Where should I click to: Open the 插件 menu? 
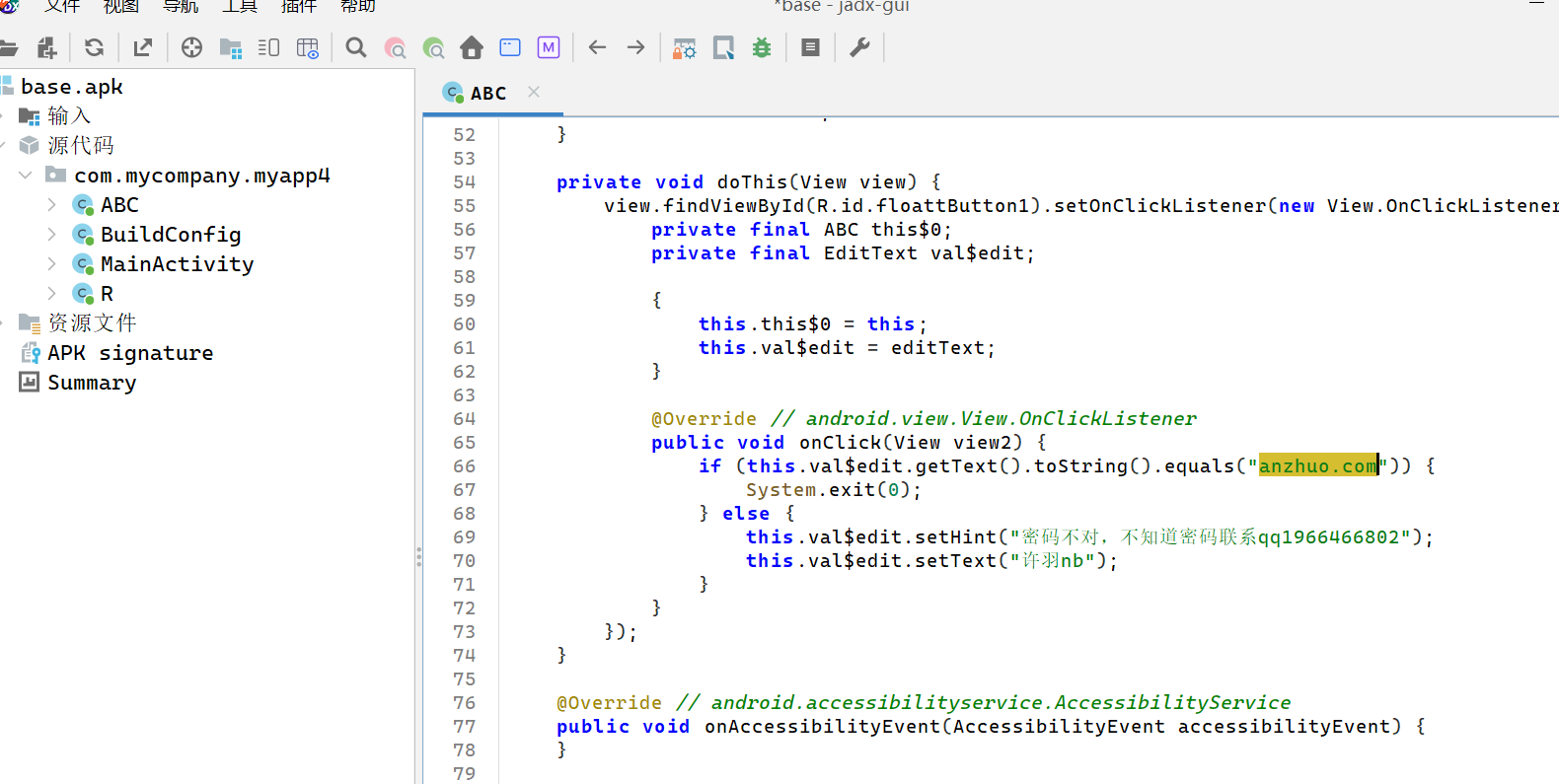tap(299, 6)
